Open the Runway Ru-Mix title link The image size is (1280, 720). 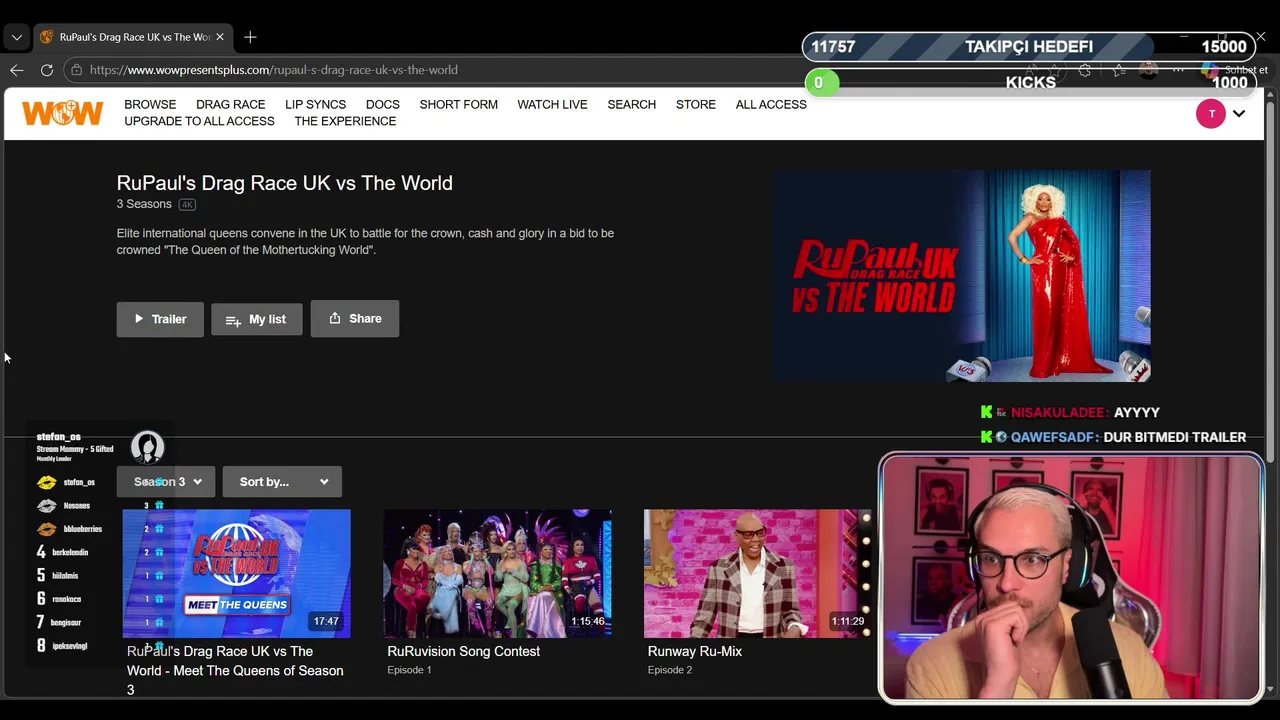coord(695,651)
